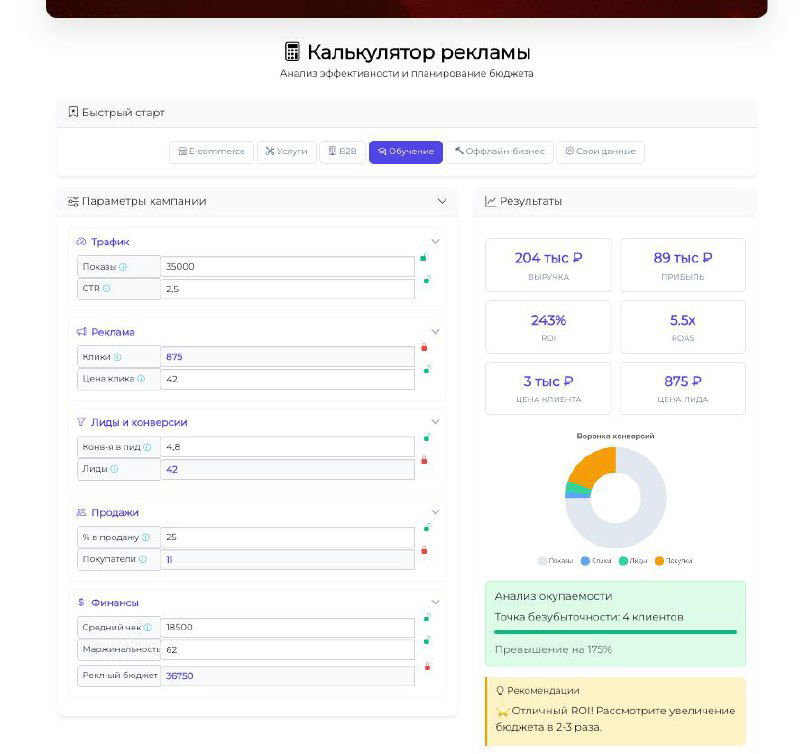The image size is (800, 754).
Task: Click the info icon next to Средний чек
Action: click(x=147, y=626)
